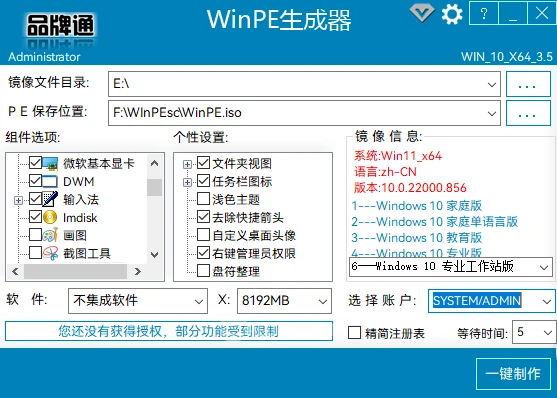557x398 pixels.
Task: Click the 品牌通 logo
Action: (x=60, y=27)
